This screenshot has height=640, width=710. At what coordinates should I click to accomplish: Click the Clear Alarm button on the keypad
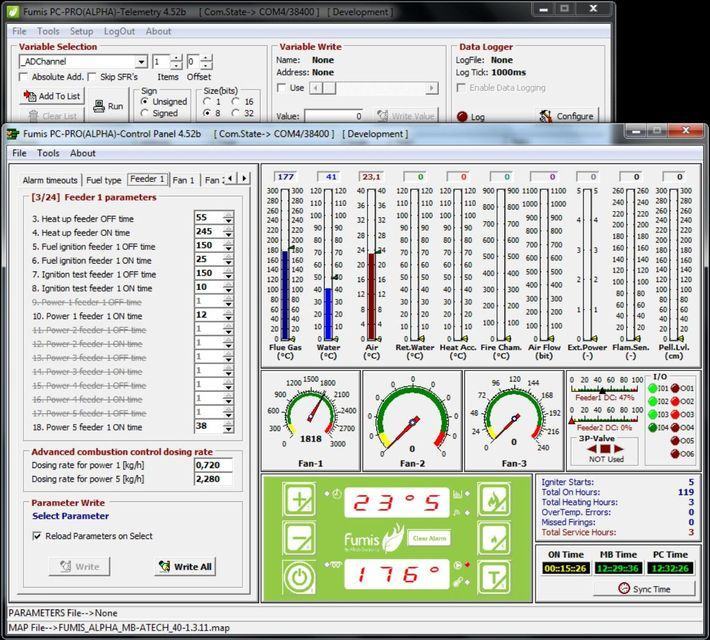pos(429,538)
